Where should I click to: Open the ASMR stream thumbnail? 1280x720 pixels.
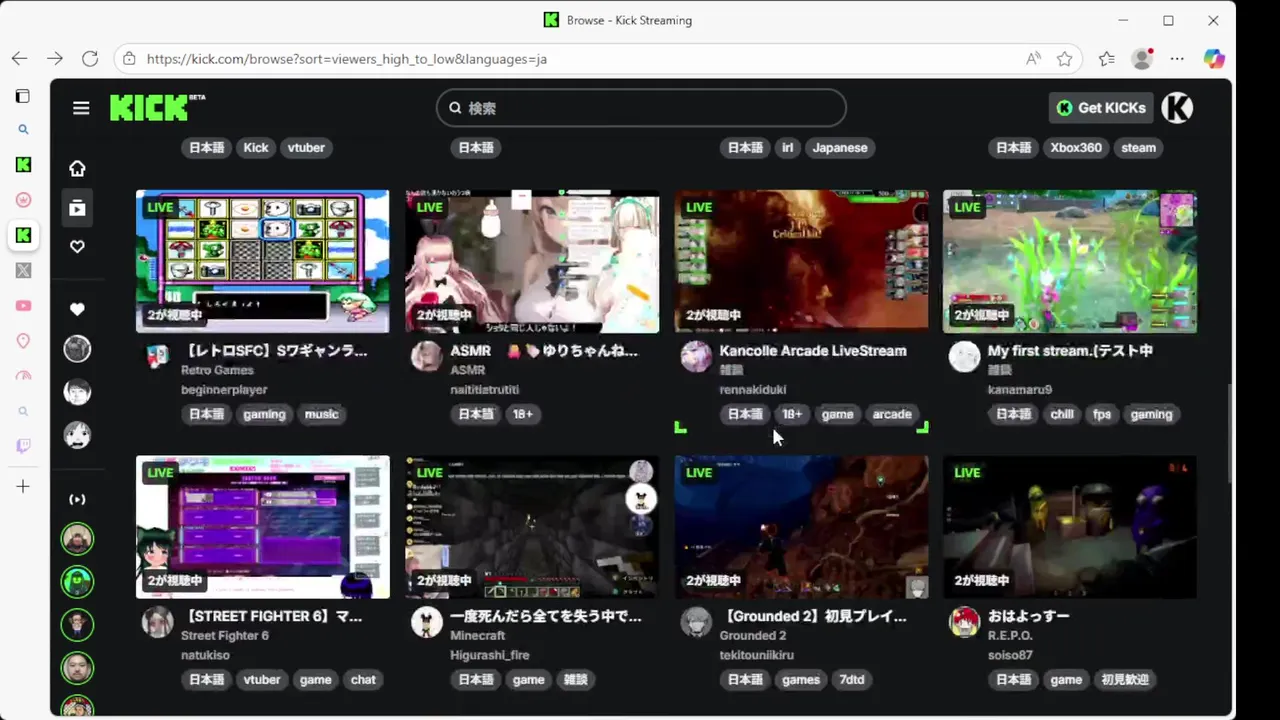click(x=532, y=261)
